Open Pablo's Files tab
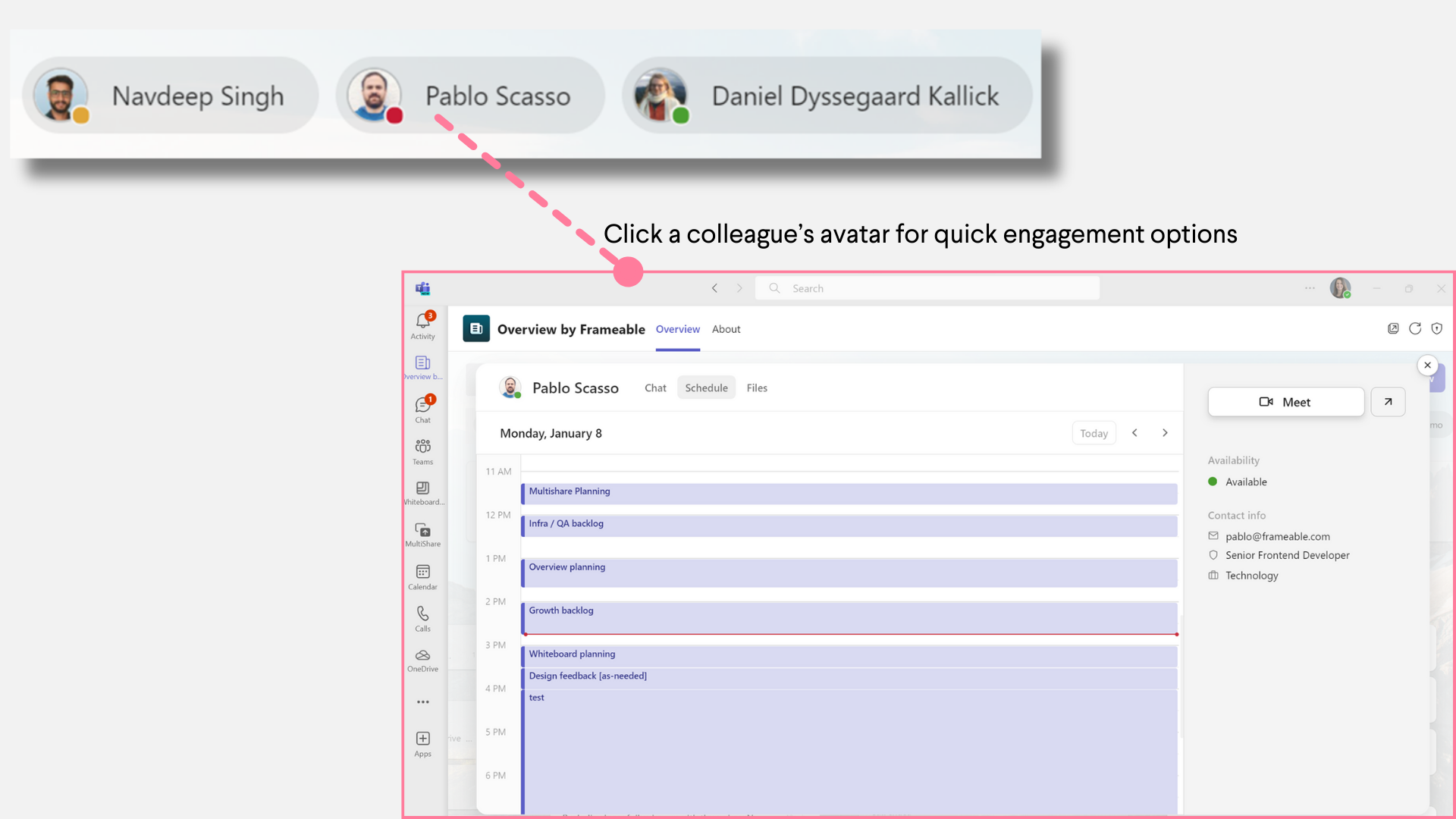The image size is (1456, 819). point(757,388)
